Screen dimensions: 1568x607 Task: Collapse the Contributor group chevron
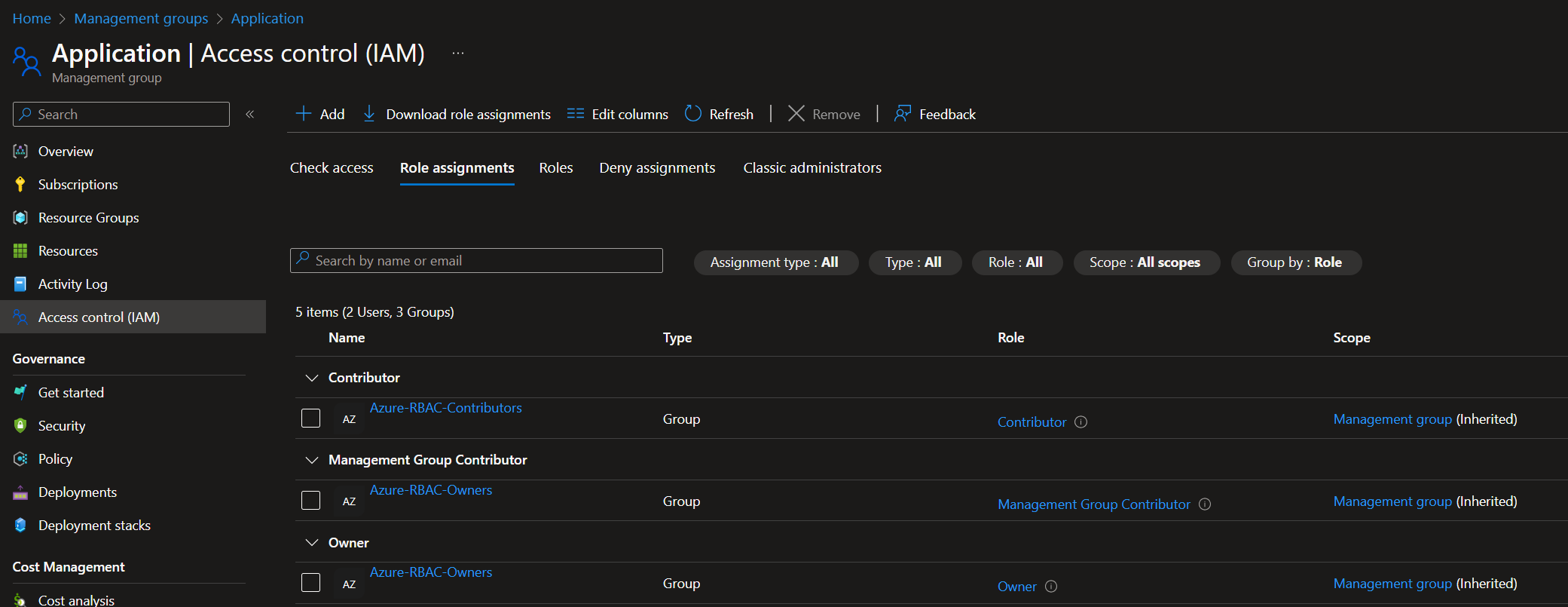pos(311,378)
